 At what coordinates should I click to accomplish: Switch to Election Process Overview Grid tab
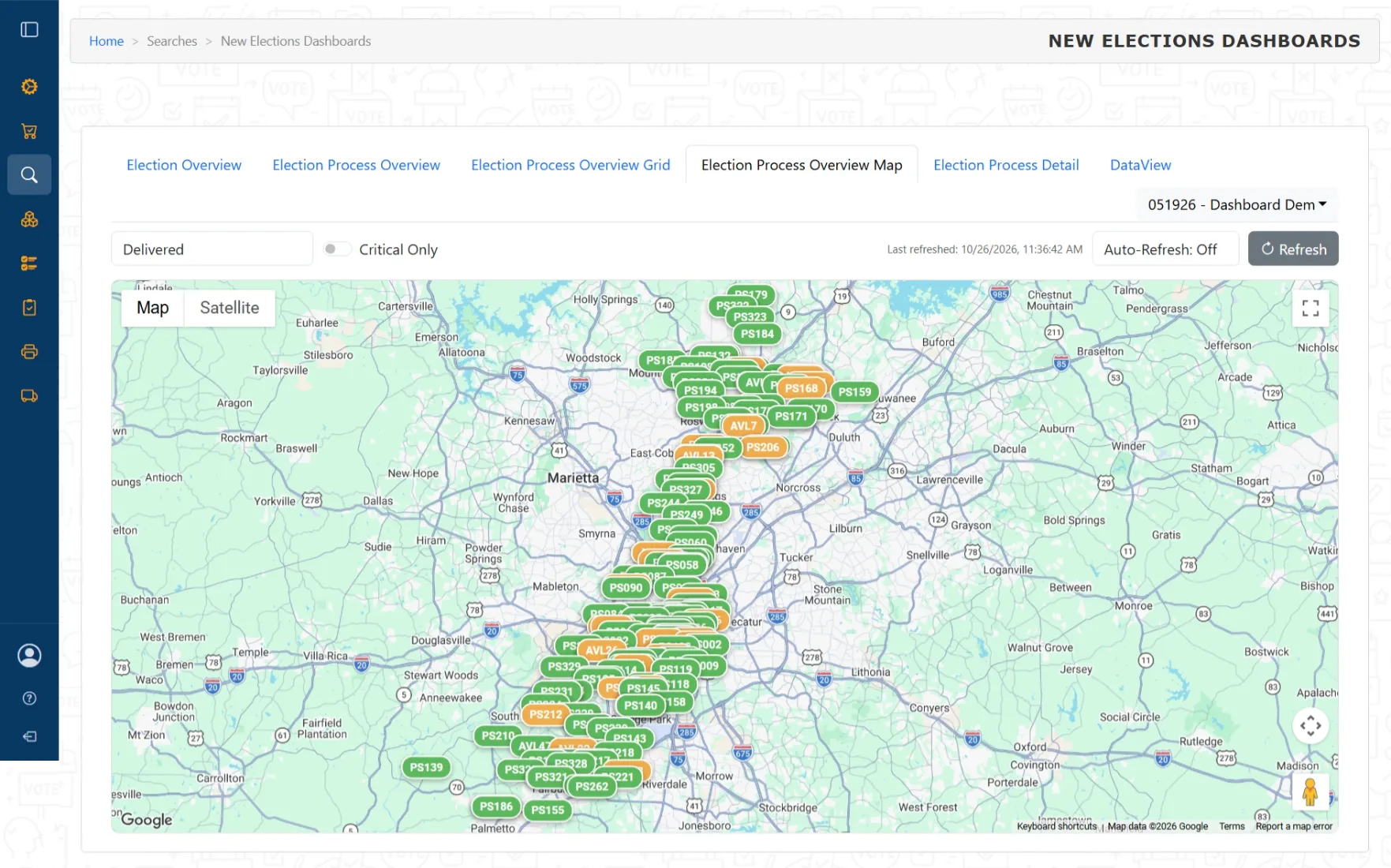tap(570, 165)
